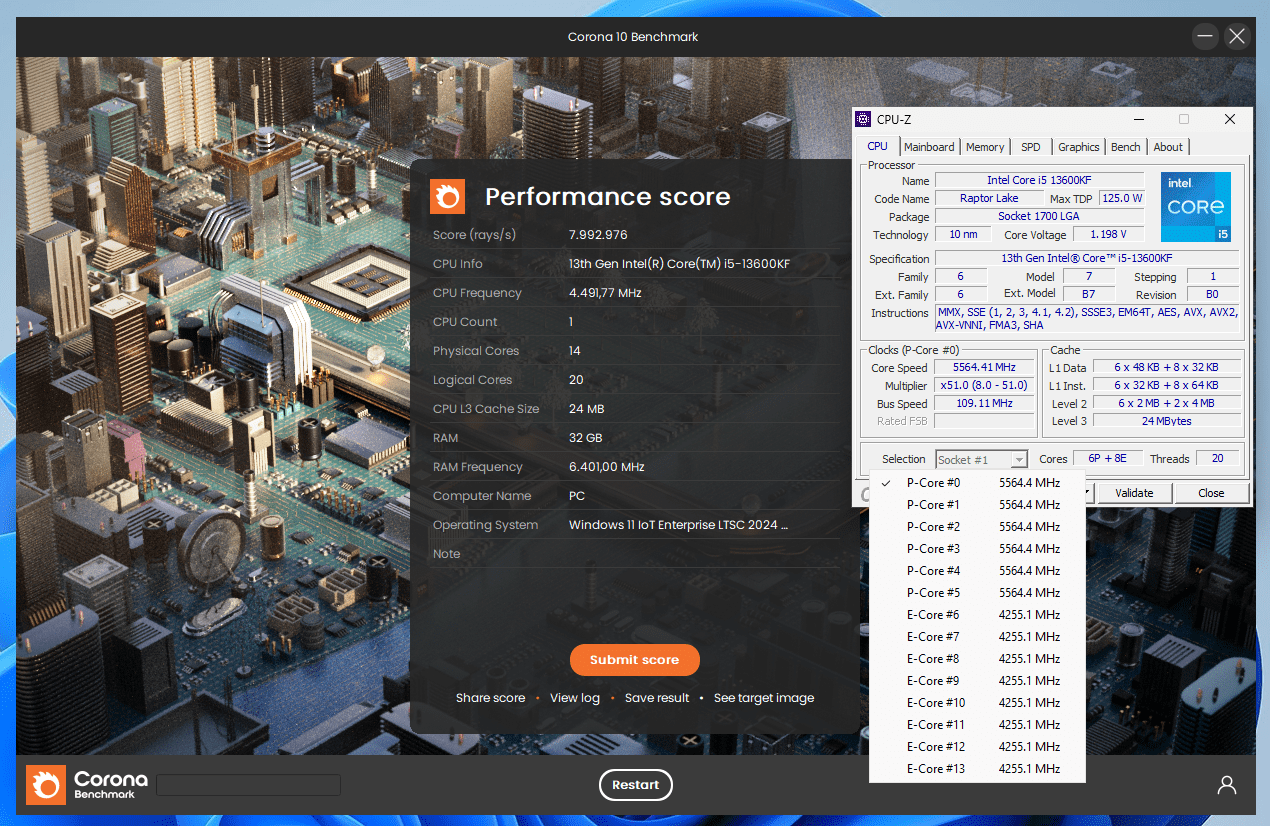1270x826 pixels.
Task: Open the About tab in CPU-Z
Action: click(1168, 147)
